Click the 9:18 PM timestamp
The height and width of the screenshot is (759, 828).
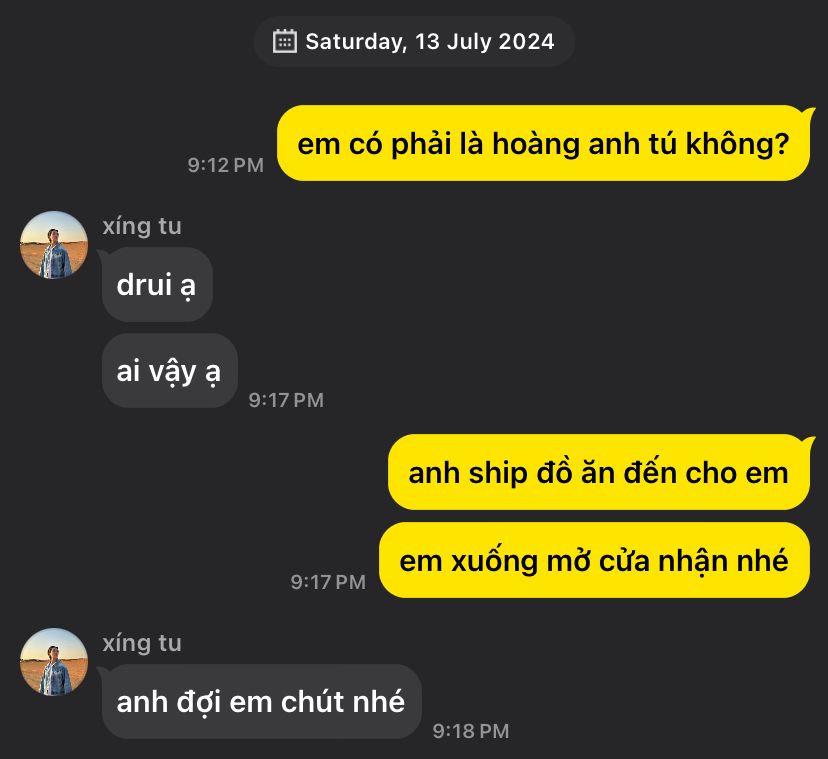click(471, 731)
